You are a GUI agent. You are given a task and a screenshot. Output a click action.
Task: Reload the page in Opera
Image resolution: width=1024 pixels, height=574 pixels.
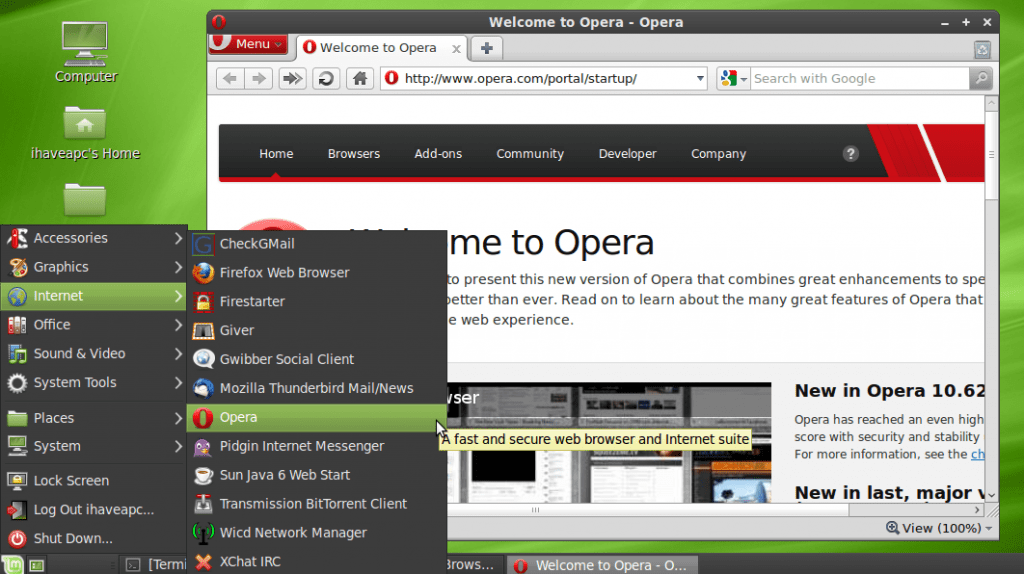point(326,78)
